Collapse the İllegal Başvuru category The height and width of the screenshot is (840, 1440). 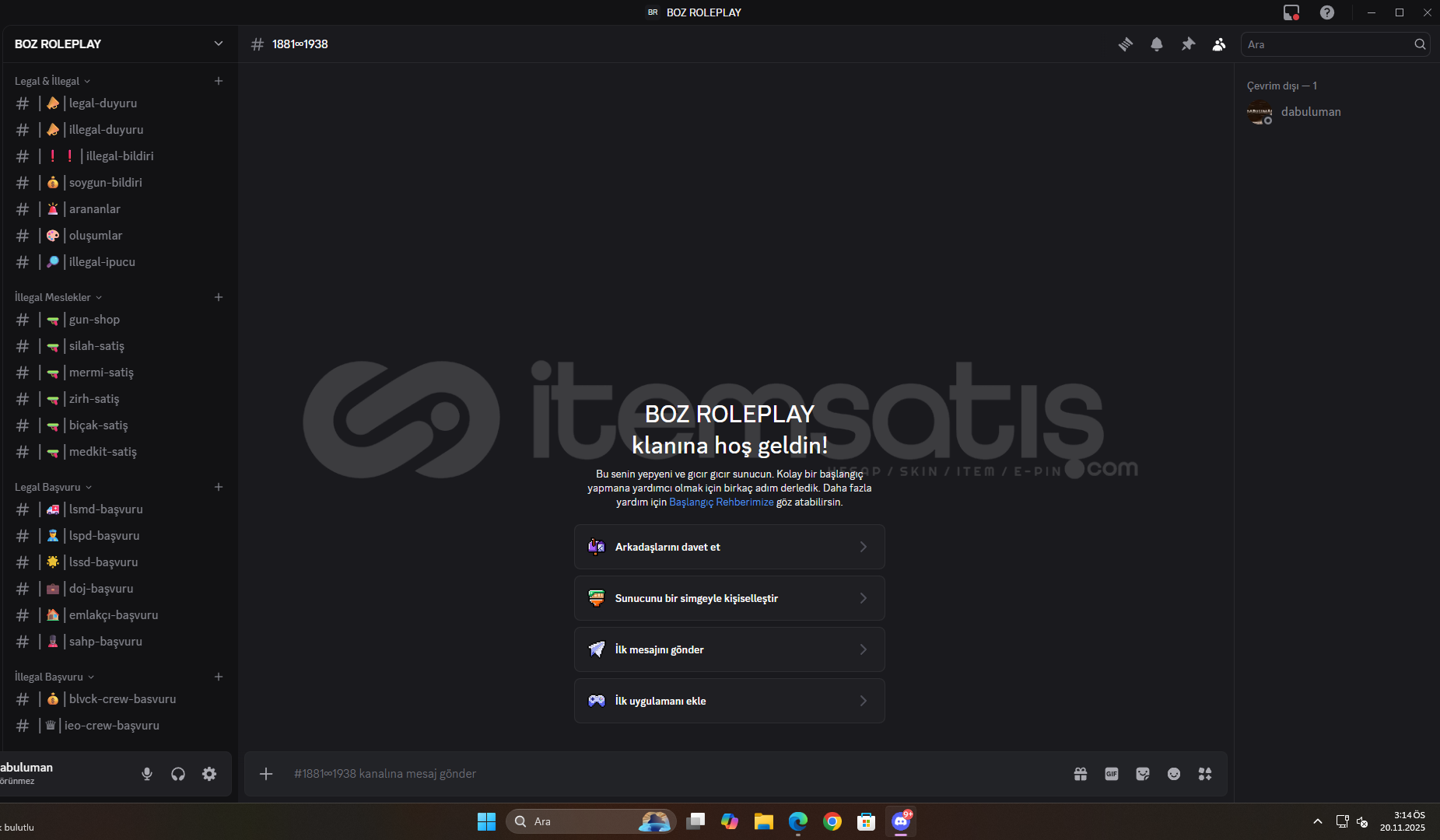click(54, 677)
